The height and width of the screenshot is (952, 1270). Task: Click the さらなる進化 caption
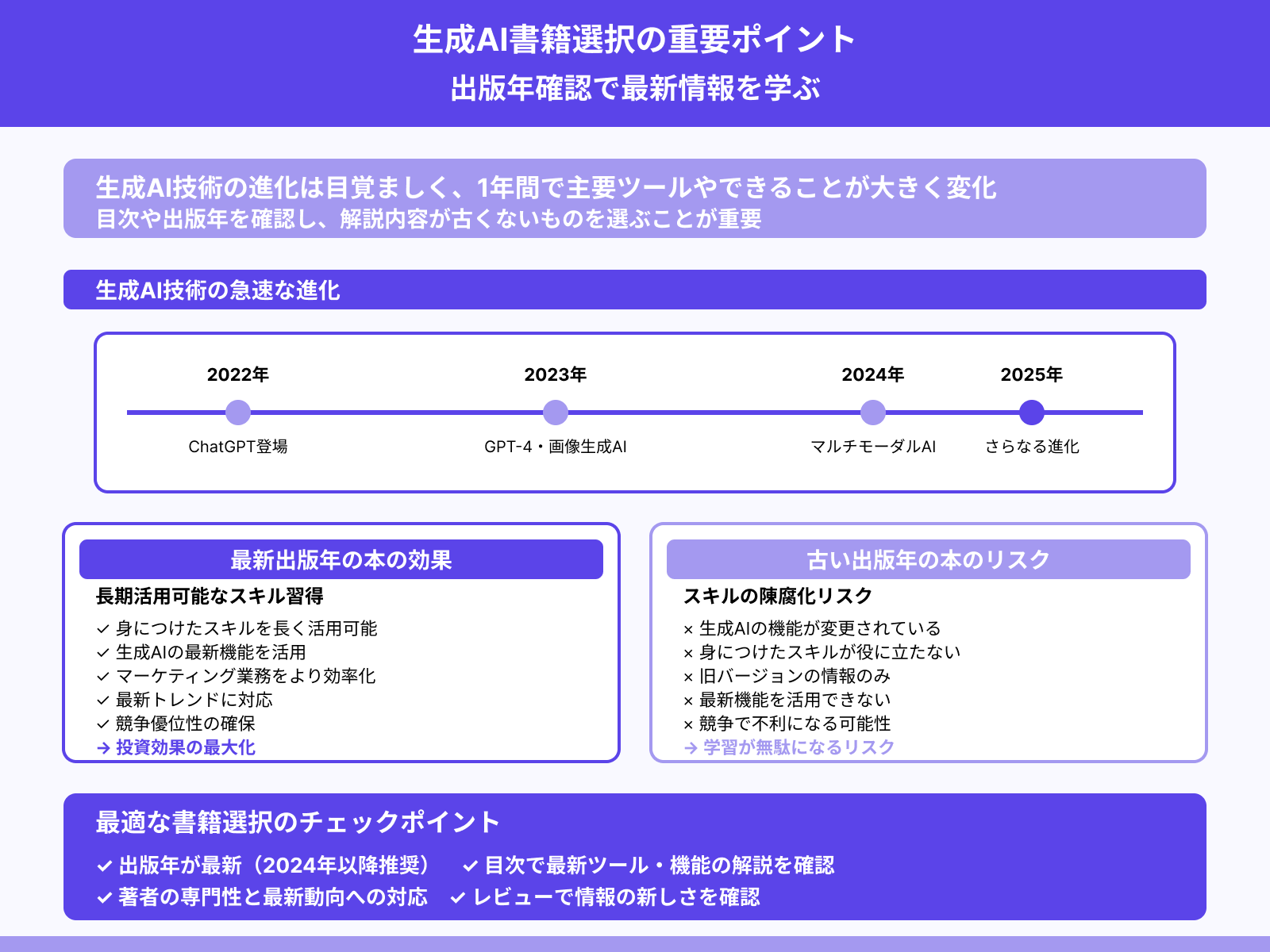coord(1032,447)
